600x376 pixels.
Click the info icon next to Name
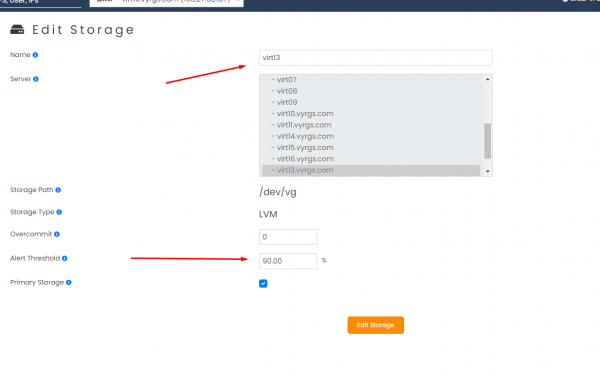coord(35,55)
